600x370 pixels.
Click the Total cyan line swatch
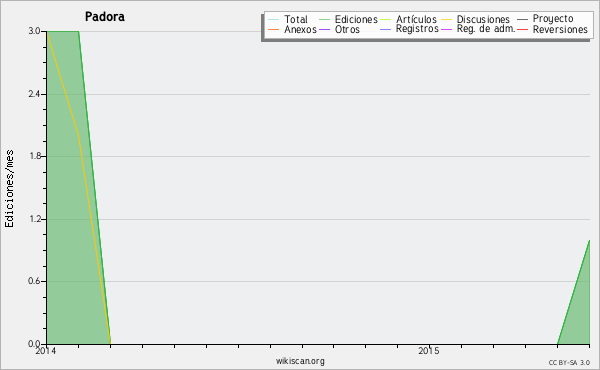pos(274,19)
